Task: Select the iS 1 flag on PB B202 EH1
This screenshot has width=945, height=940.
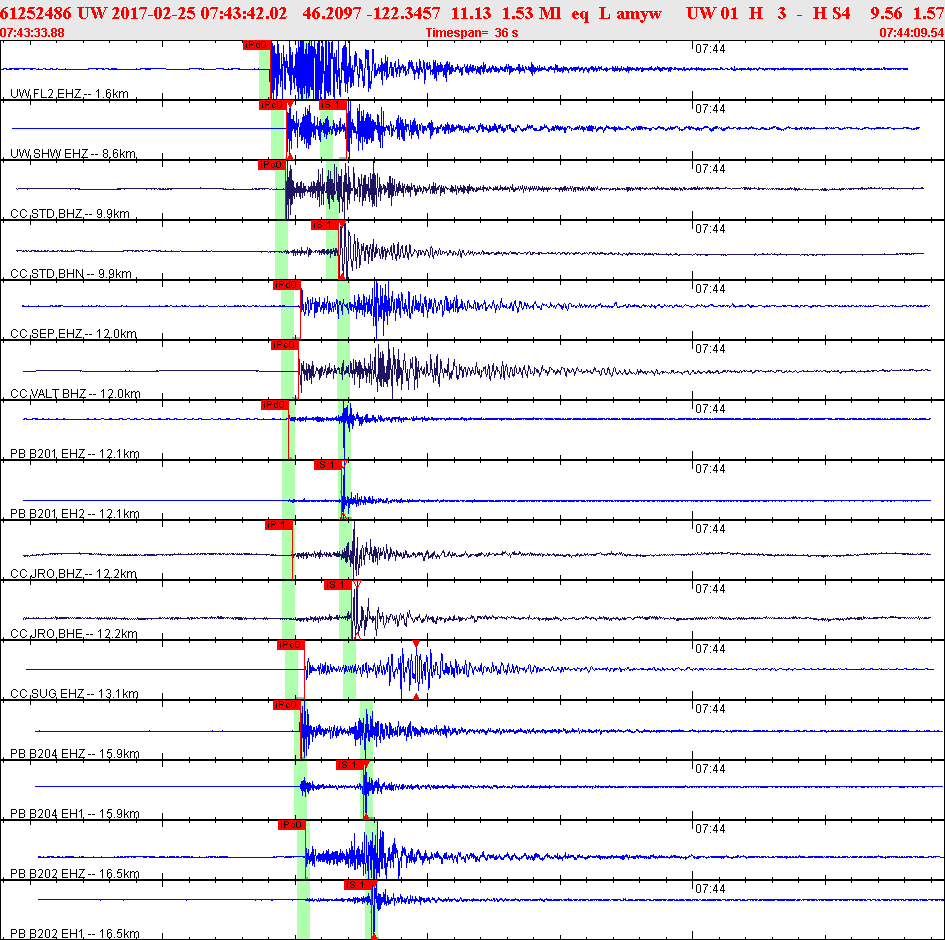Action: 357,885
